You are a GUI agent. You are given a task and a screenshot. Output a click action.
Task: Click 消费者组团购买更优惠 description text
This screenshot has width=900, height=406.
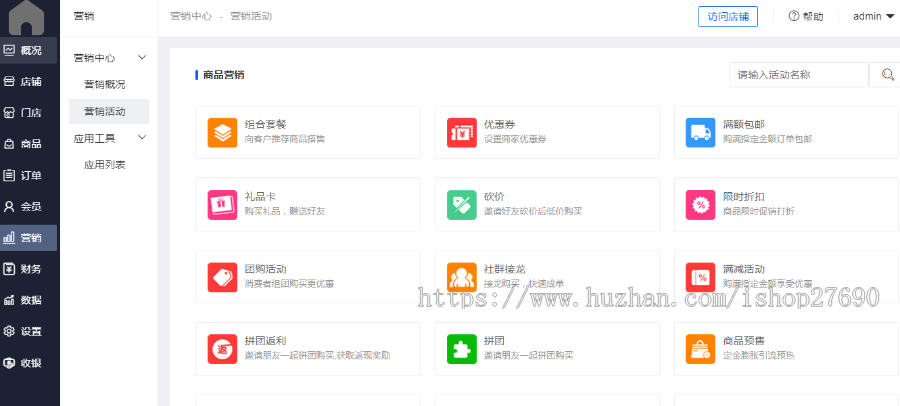pyautogui.click(x=289, y=284)
